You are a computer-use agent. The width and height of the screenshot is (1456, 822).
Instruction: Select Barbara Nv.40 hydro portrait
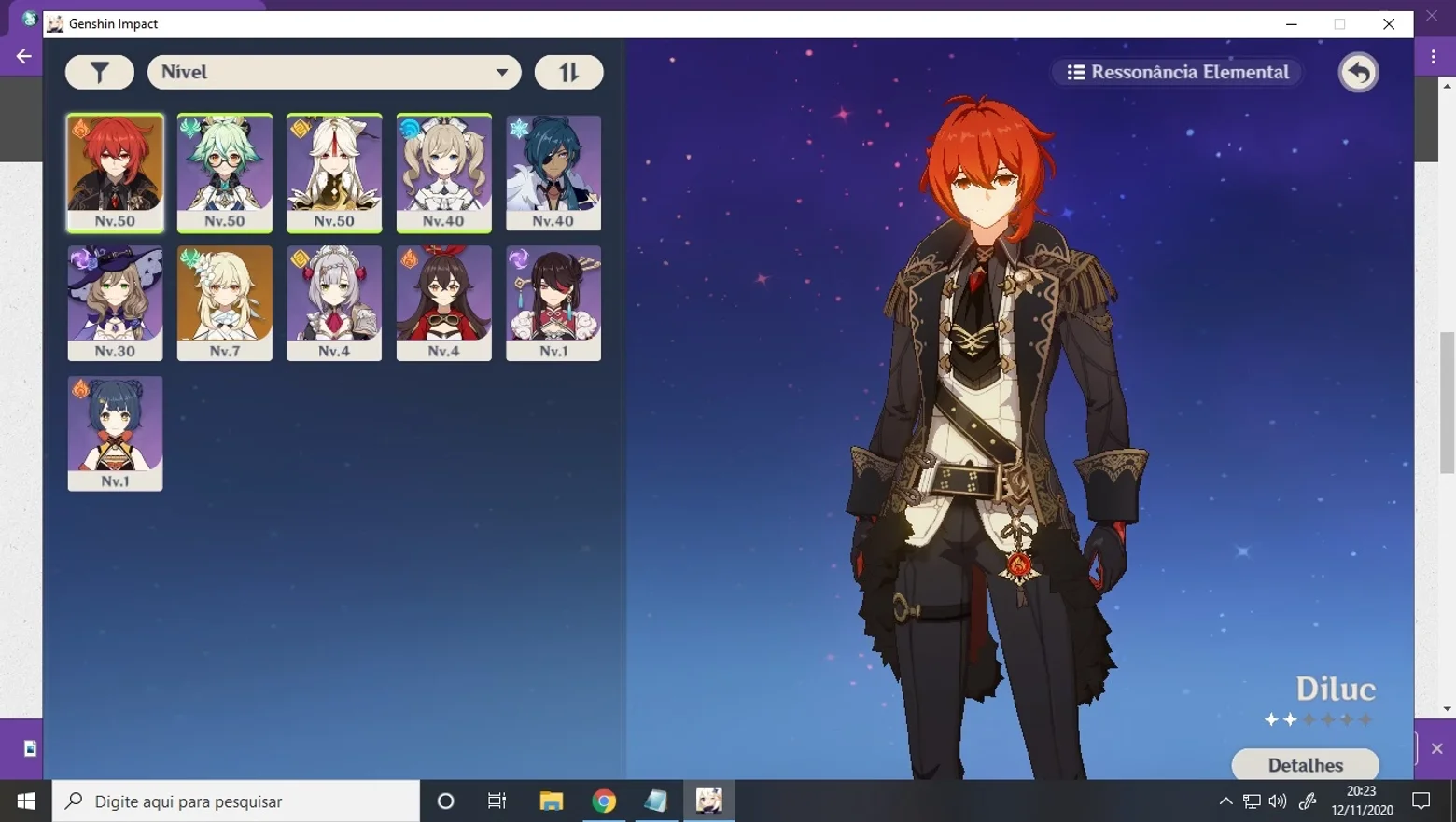pos(443,173)
